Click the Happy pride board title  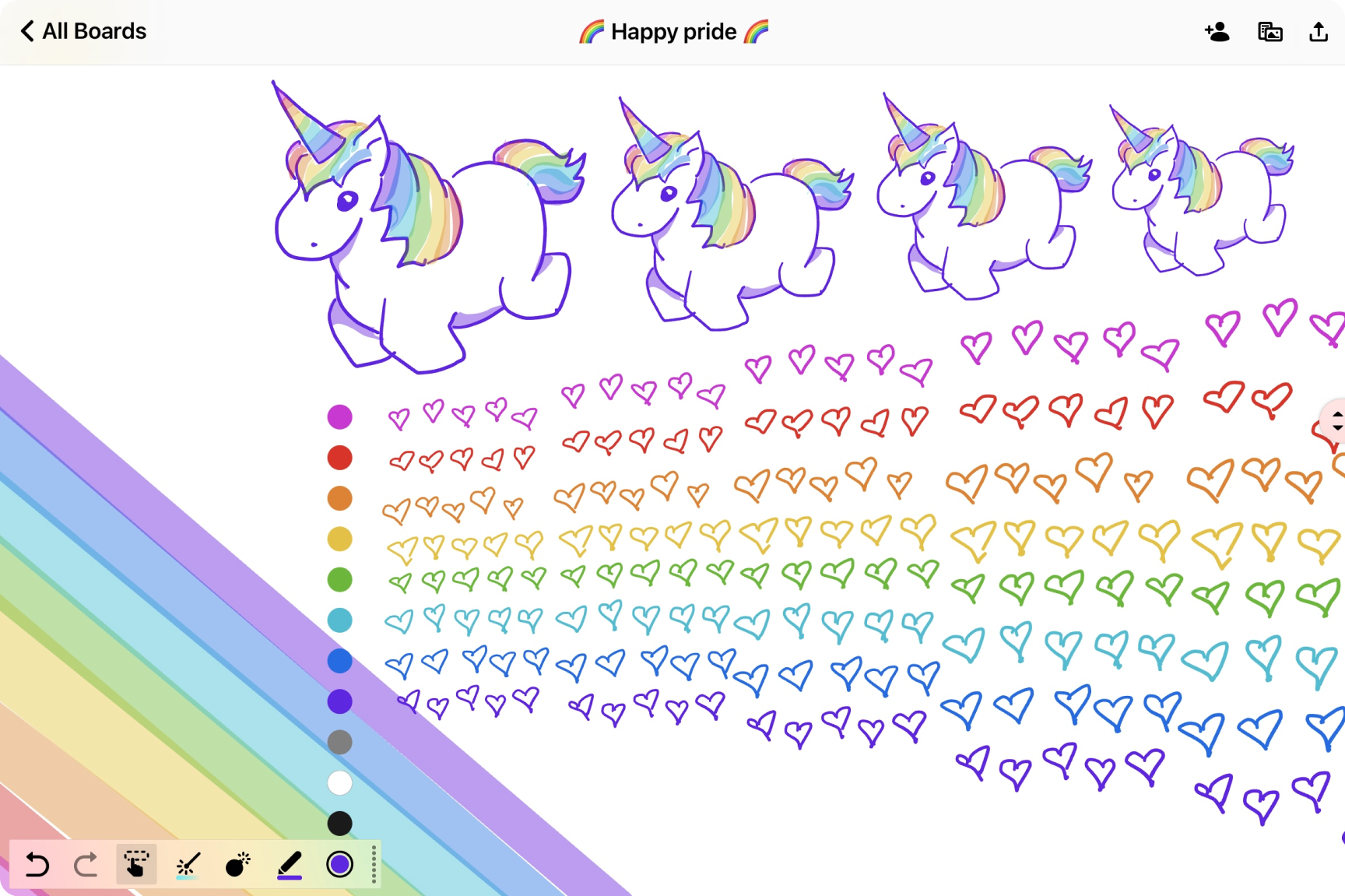673,32
